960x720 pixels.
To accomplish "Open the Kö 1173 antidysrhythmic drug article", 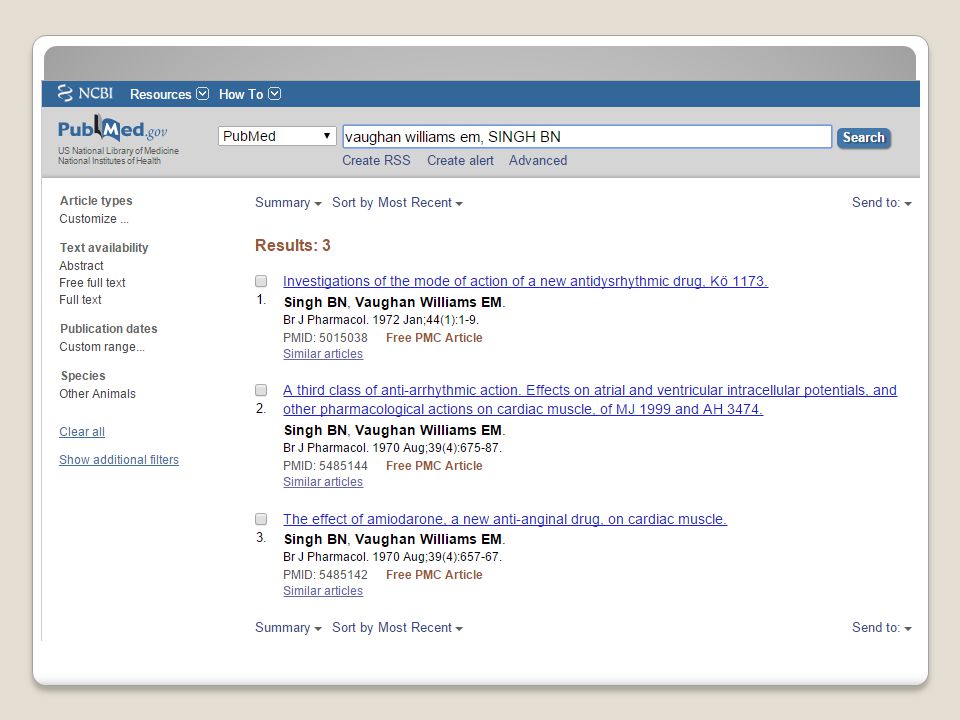I will [525, 281].
